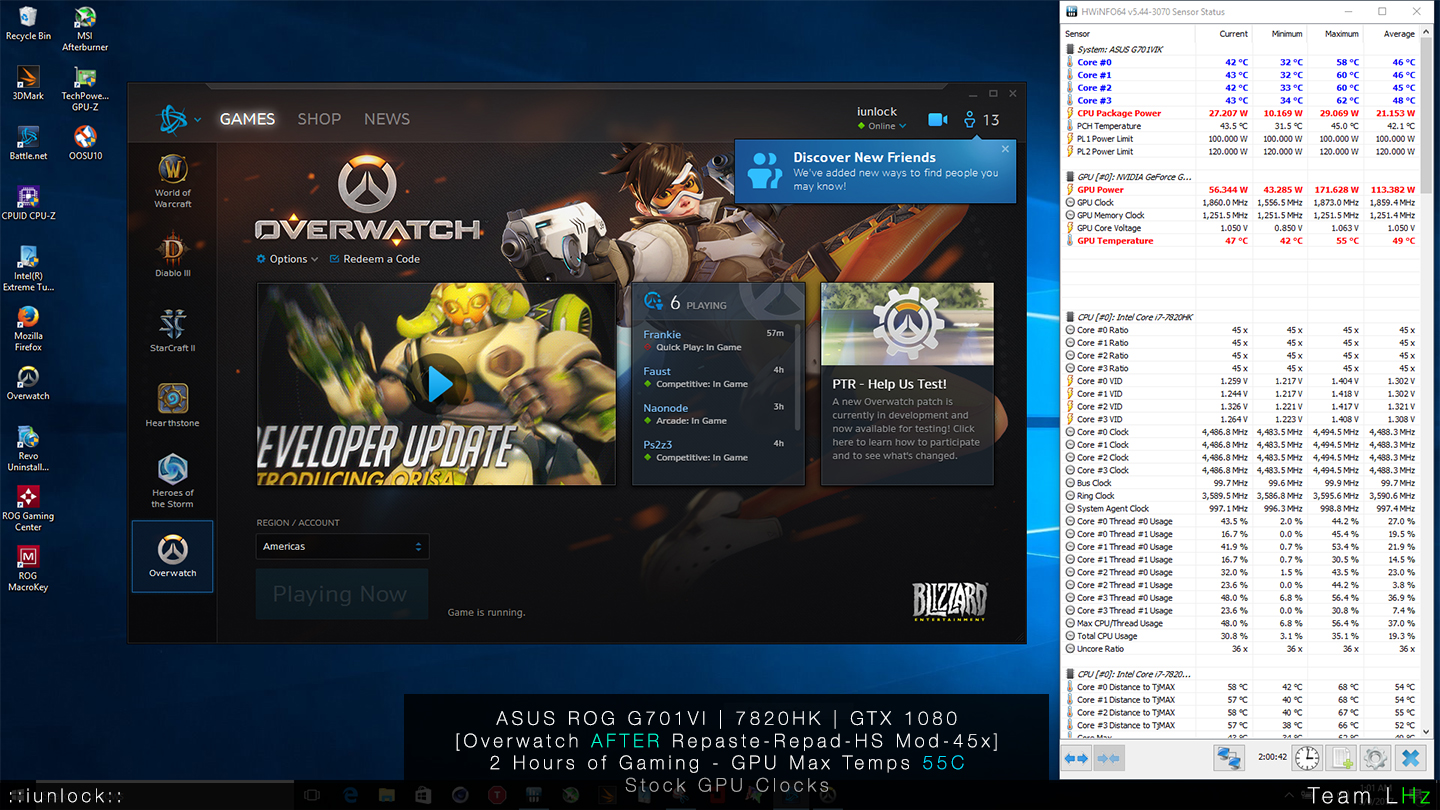This screenshot has height=810, width=1440.
Task: Switch to the NEWS tab
Action: [x=387, y=119]
